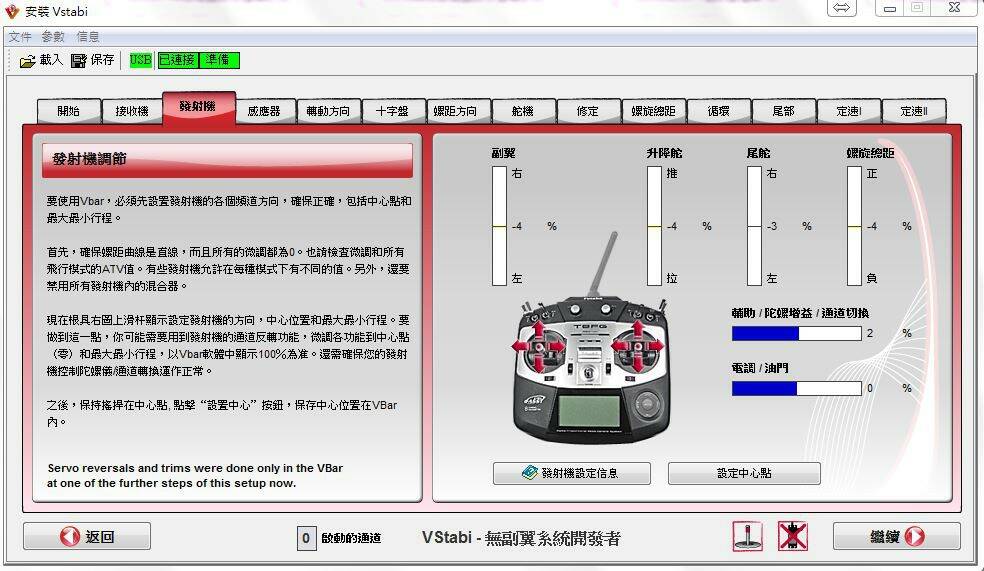Click the 副翼 aileron channel bar
This screenshot has height=571, width=984.
(499, 226)
